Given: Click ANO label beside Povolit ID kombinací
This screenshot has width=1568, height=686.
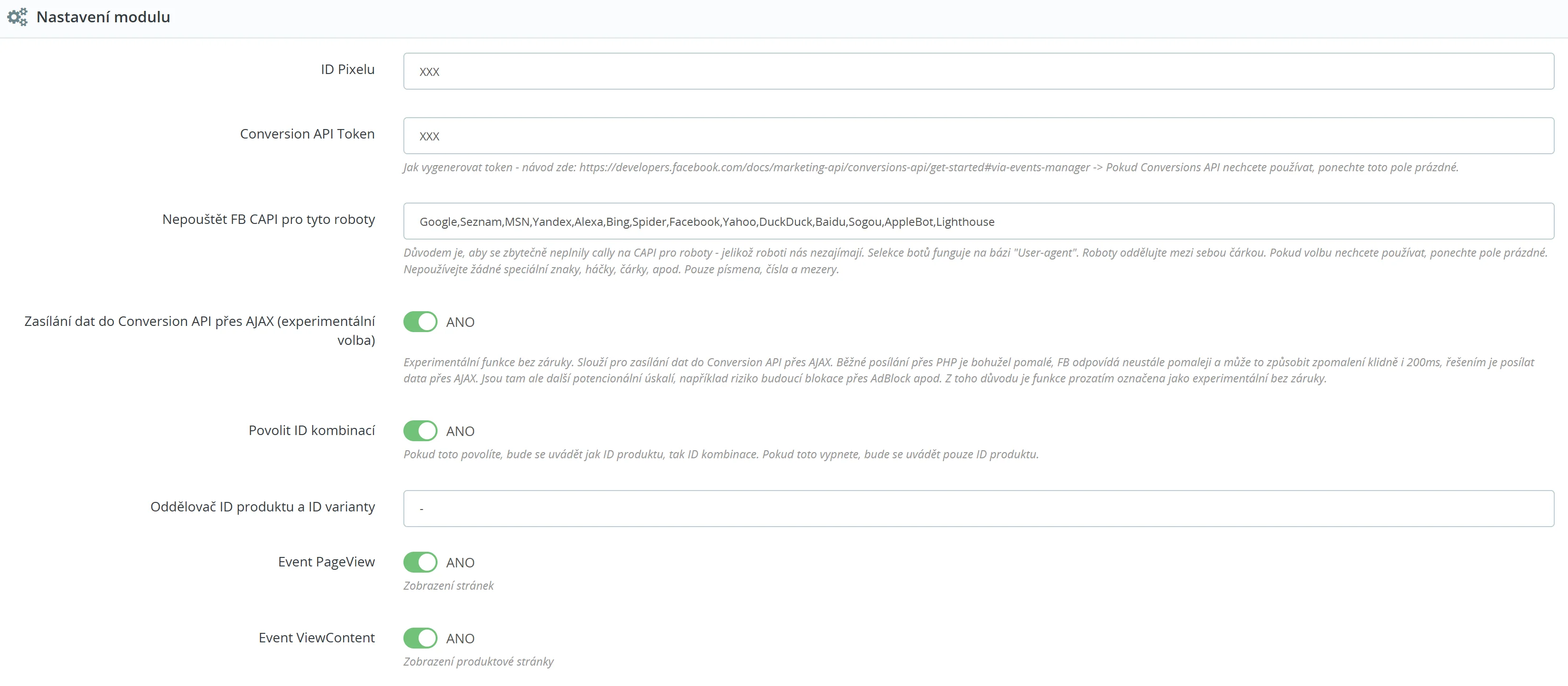Looking at the screenshot, I should point(460,432).
